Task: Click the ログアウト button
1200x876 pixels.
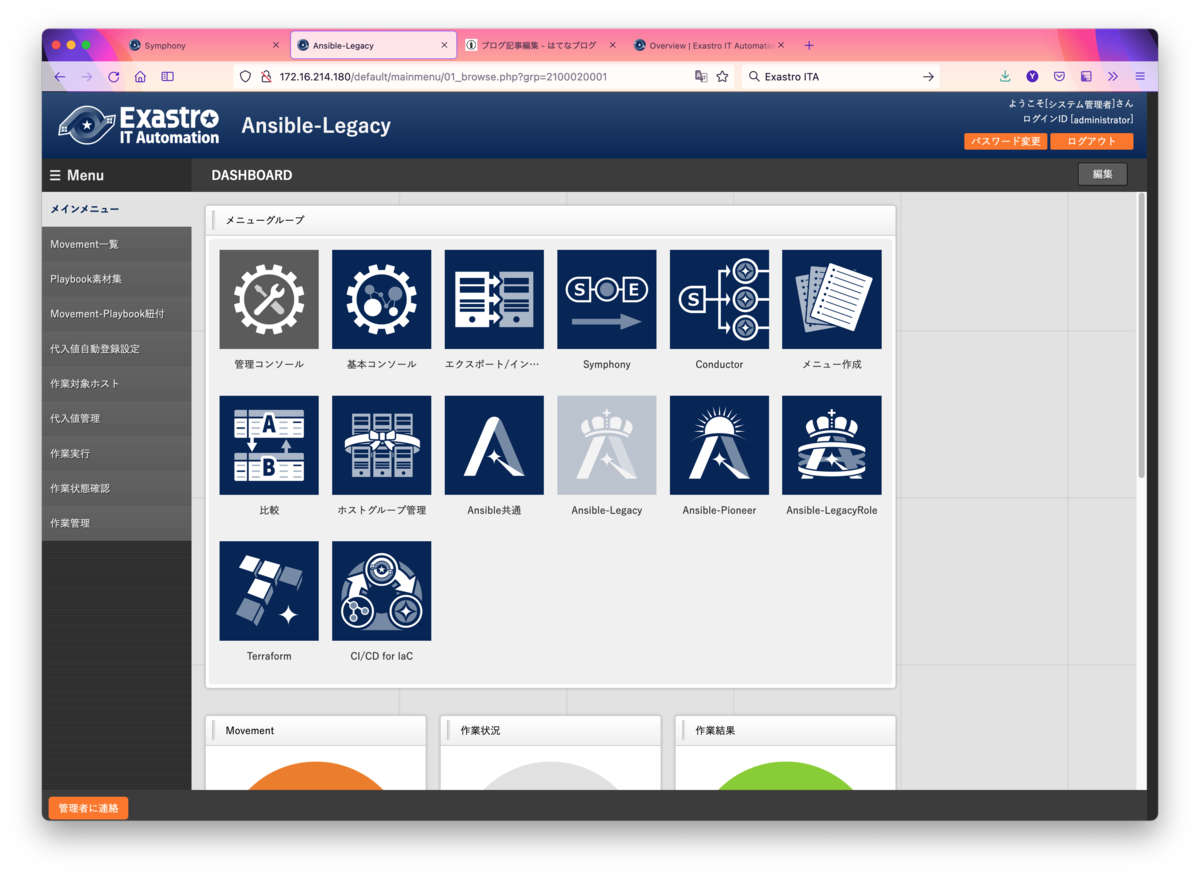Action: pos(1092,141)
